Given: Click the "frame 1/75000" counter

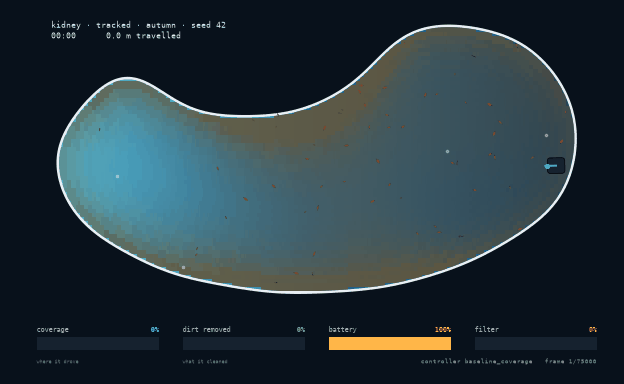Looking at the screenshot, I should pos(571,361).
